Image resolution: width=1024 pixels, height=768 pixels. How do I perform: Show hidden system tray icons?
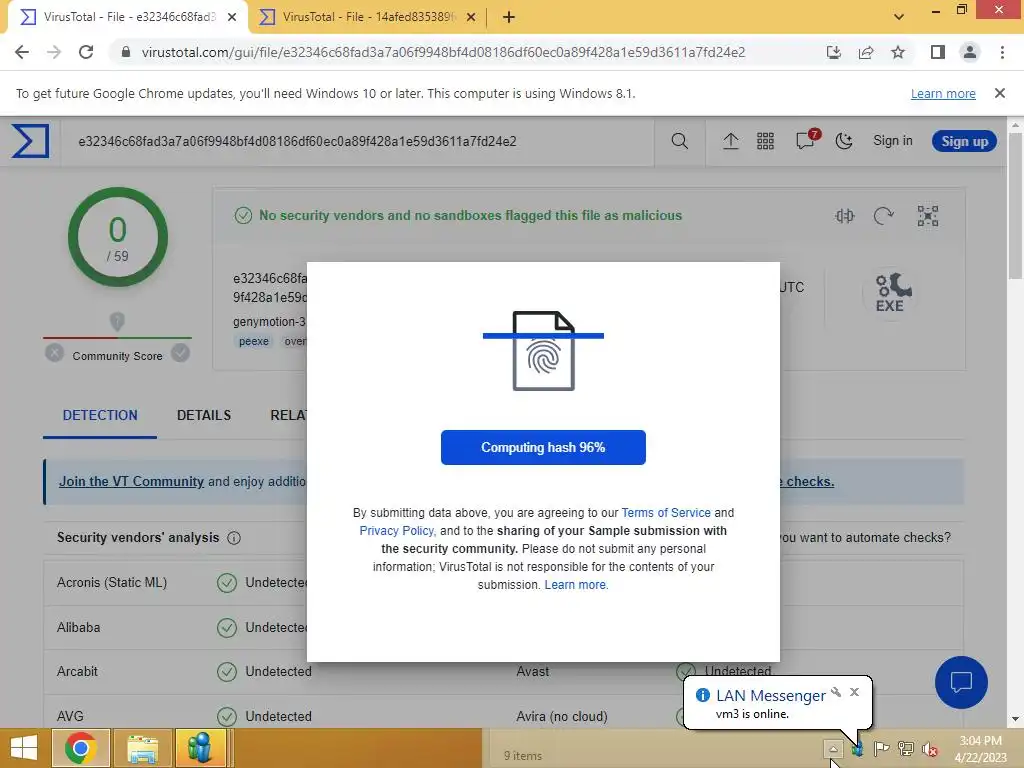833,748
